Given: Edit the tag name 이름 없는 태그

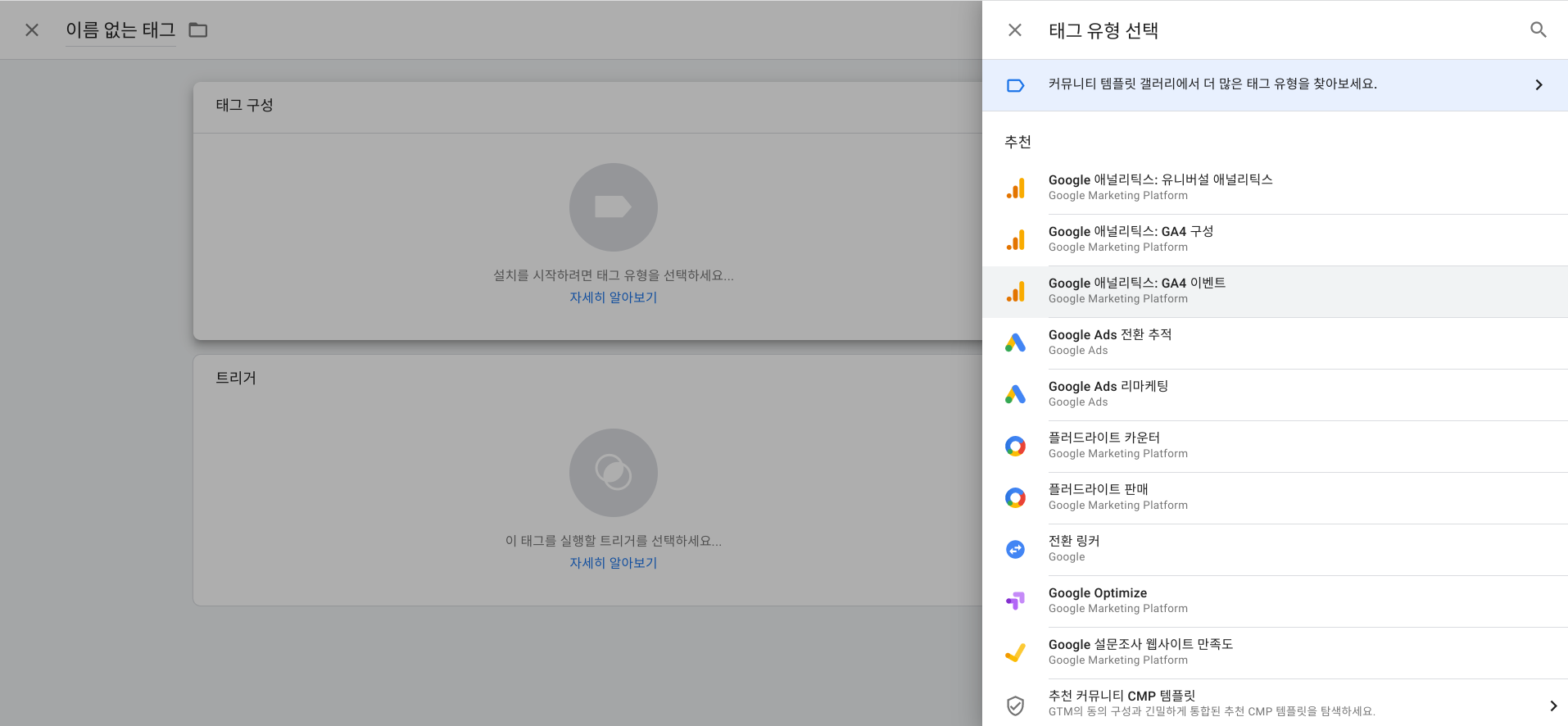Looking at the screenshot, I should (120, 30).
